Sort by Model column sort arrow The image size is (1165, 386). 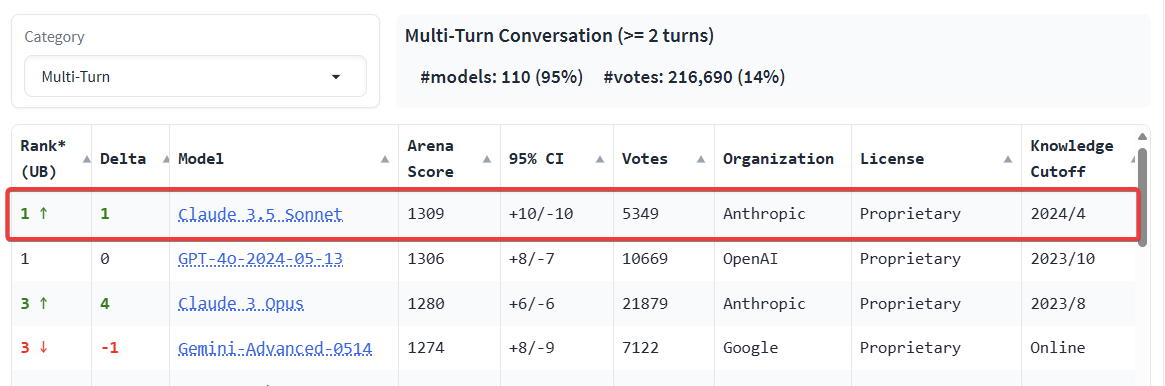[385, 159]
